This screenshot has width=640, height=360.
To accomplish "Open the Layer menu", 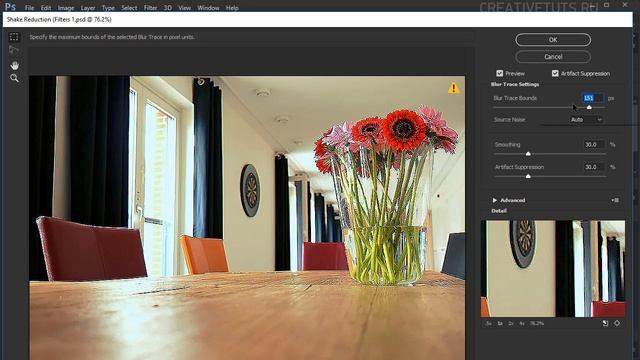I will point(88,8).
